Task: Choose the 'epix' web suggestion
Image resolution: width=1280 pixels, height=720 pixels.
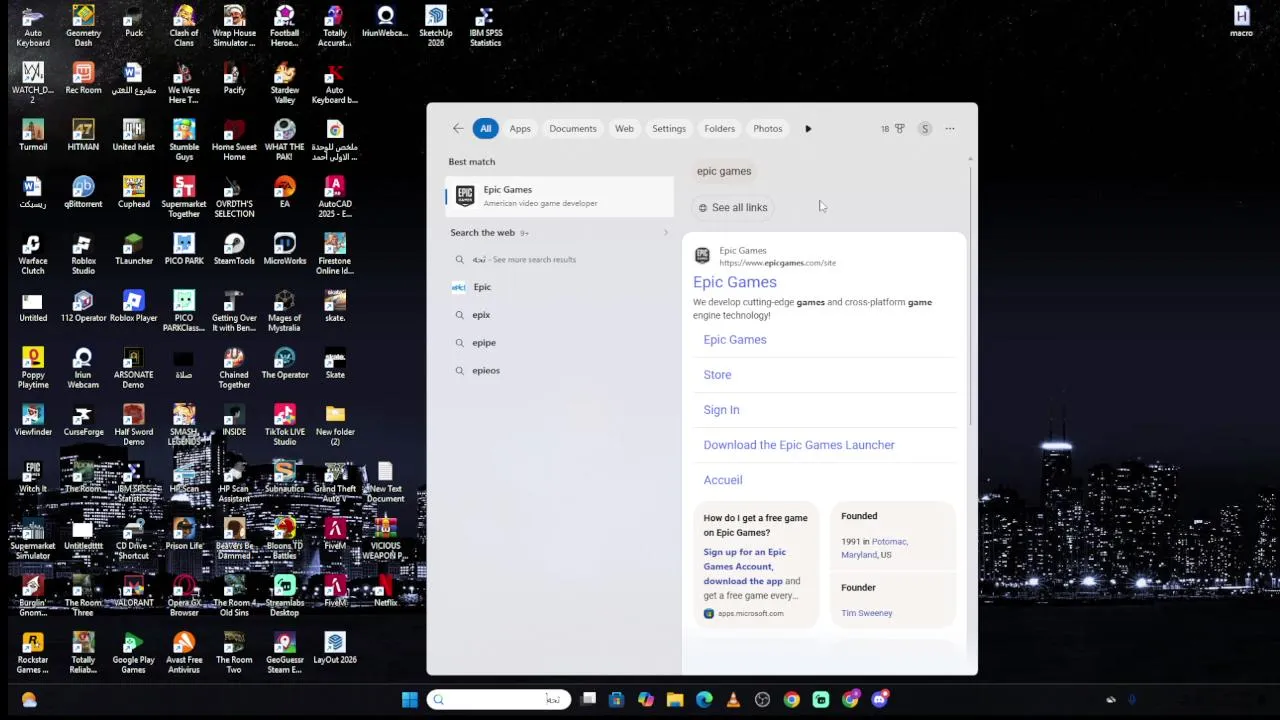Action: pyautogui.click(x=560, y=315)
